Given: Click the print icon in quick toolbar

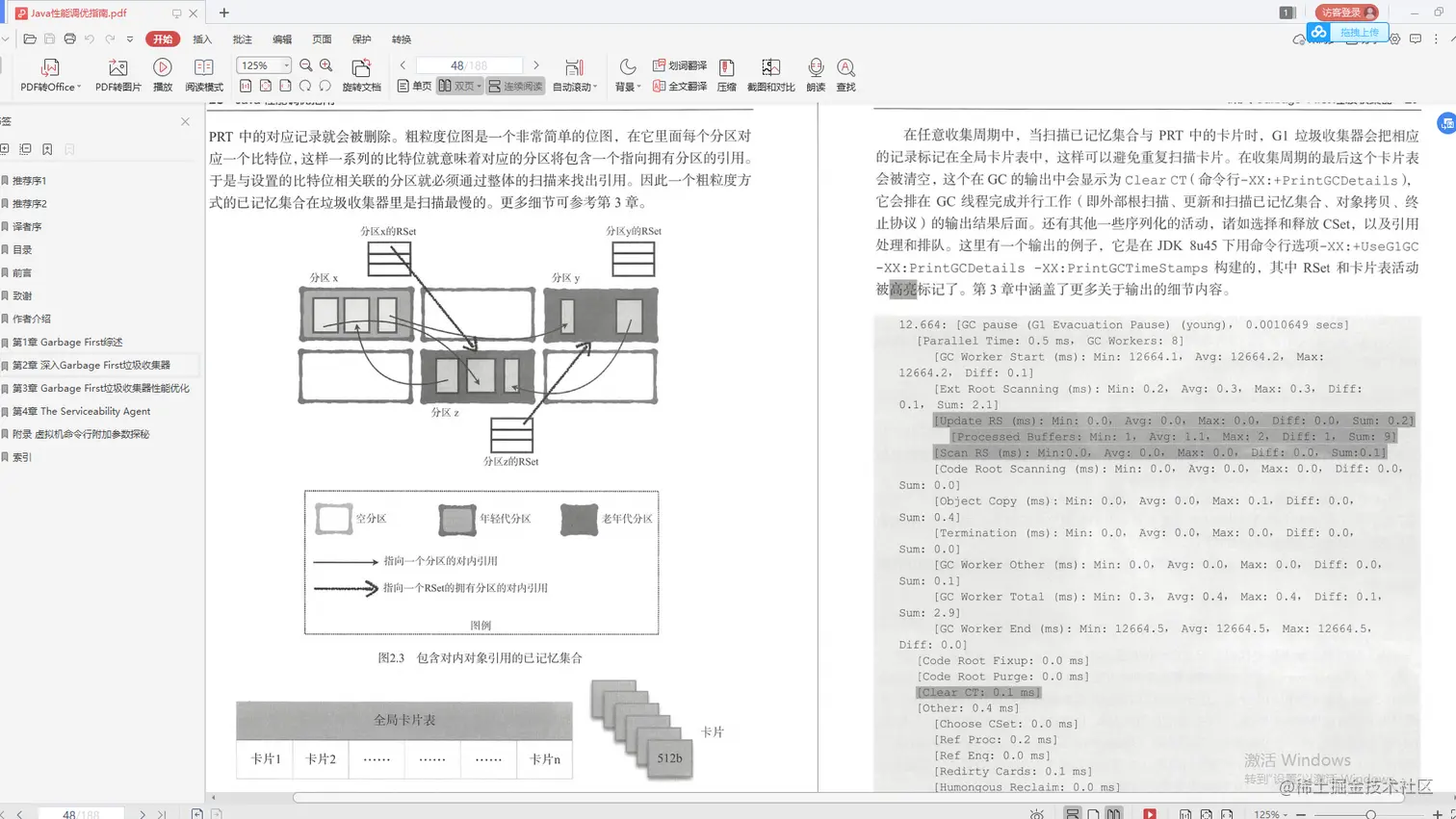Looking at the screenshot, I should pos(69,39).
